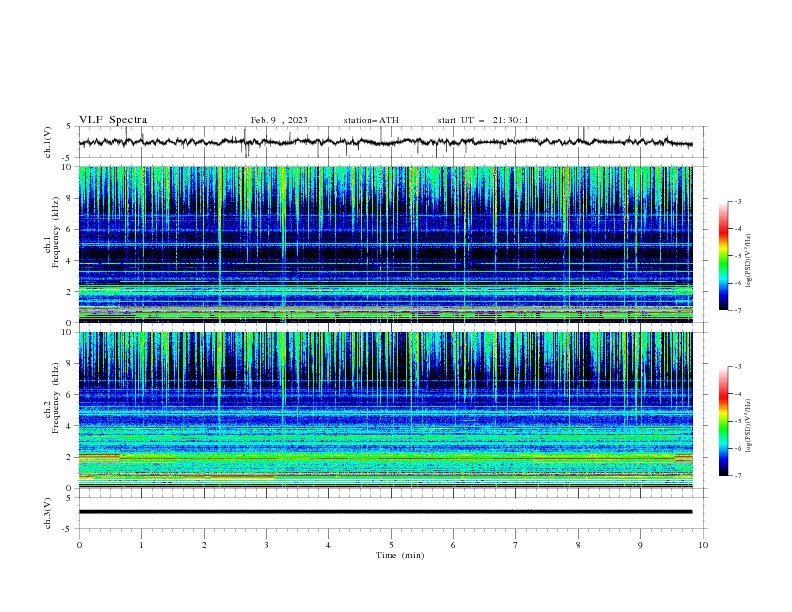Screen dimensions: 792x612
Task: Click time axis tick label "7"
Action: pyautogui.click(x=516, y=545)
